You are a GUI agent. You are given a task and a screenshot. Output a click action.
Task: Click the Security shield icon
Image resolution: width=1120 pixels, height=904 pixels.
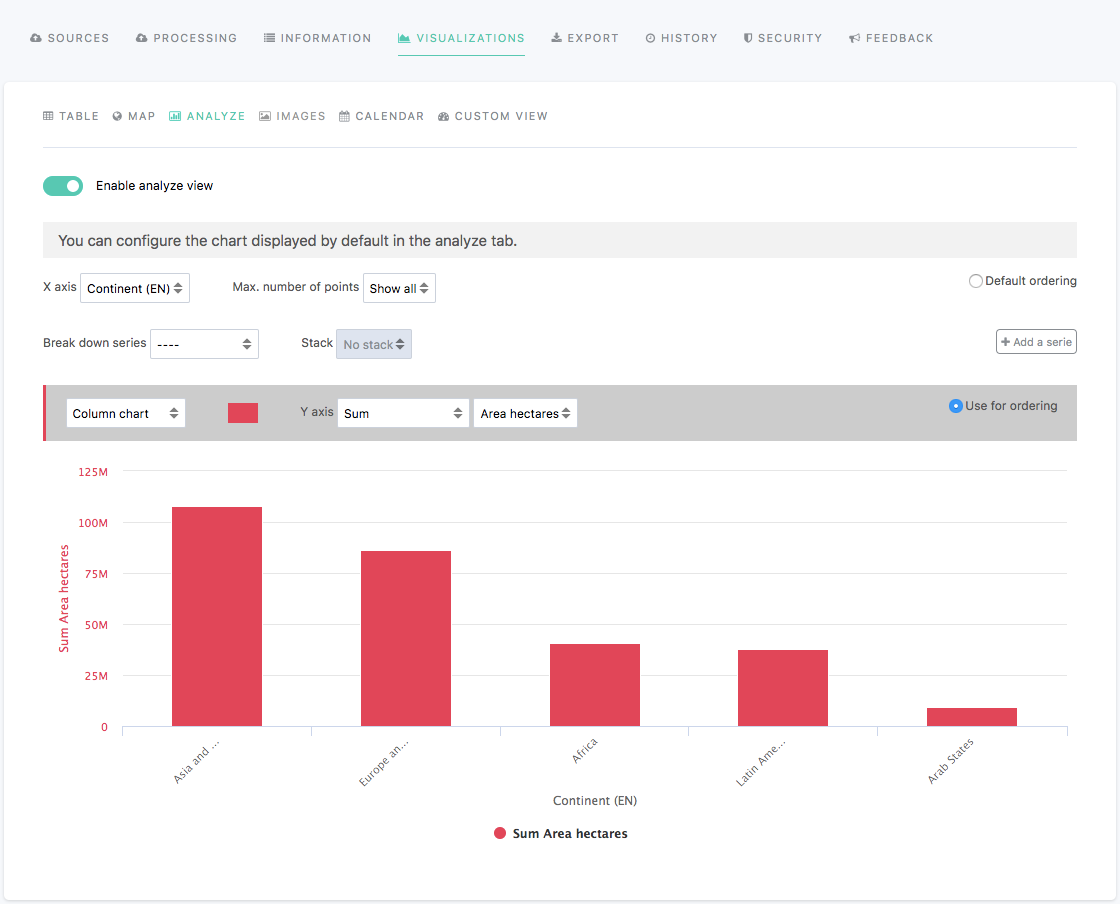[748, 38]
